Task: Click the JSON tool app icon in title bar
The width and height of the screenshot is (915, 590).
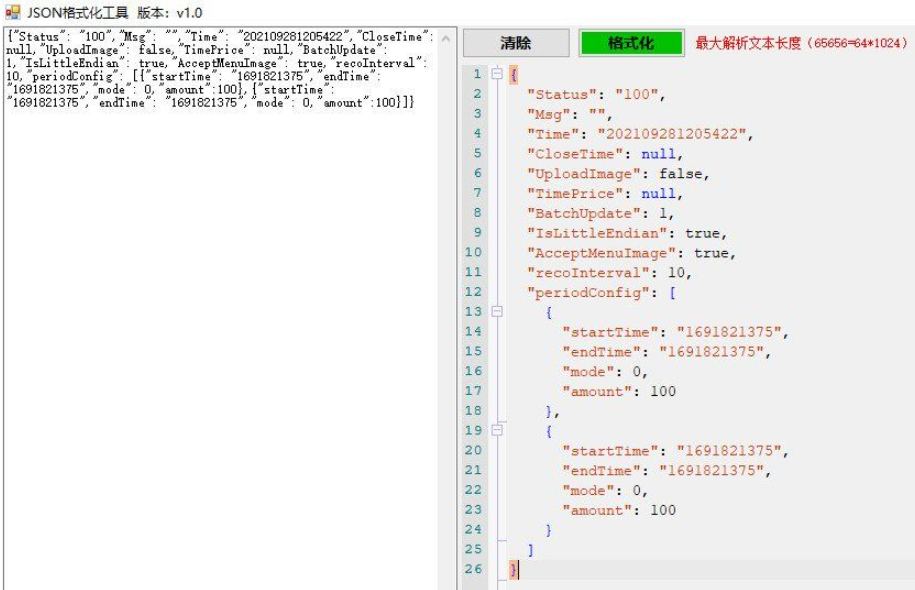Action: (x=13, y=12)
